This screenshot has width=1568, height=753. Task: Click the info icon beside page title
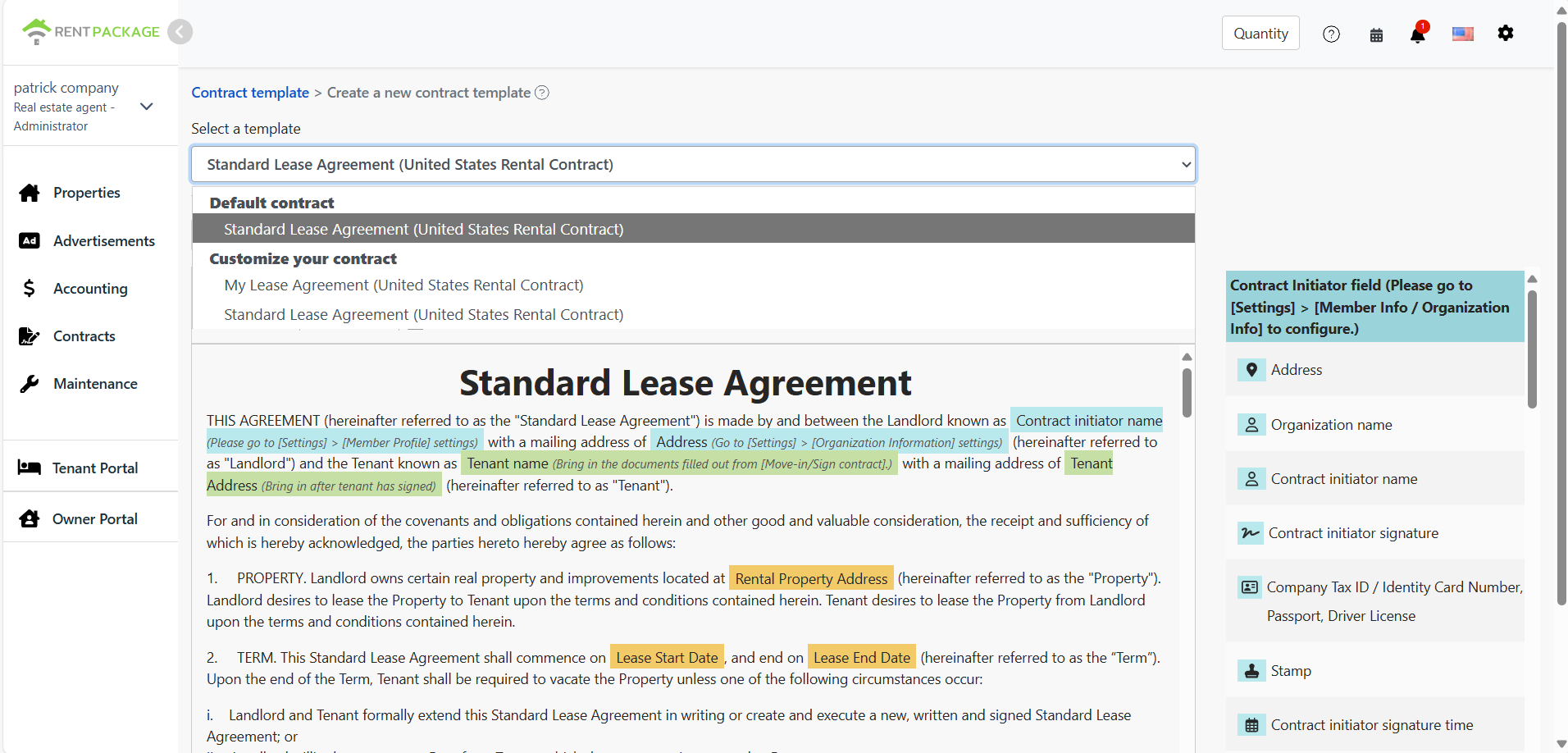(542, 93)
